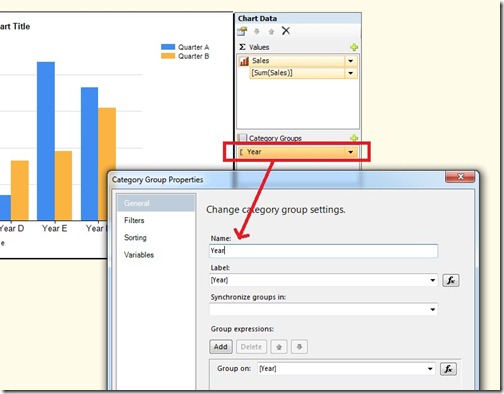Open the Group on dropdown

point(430,369)
